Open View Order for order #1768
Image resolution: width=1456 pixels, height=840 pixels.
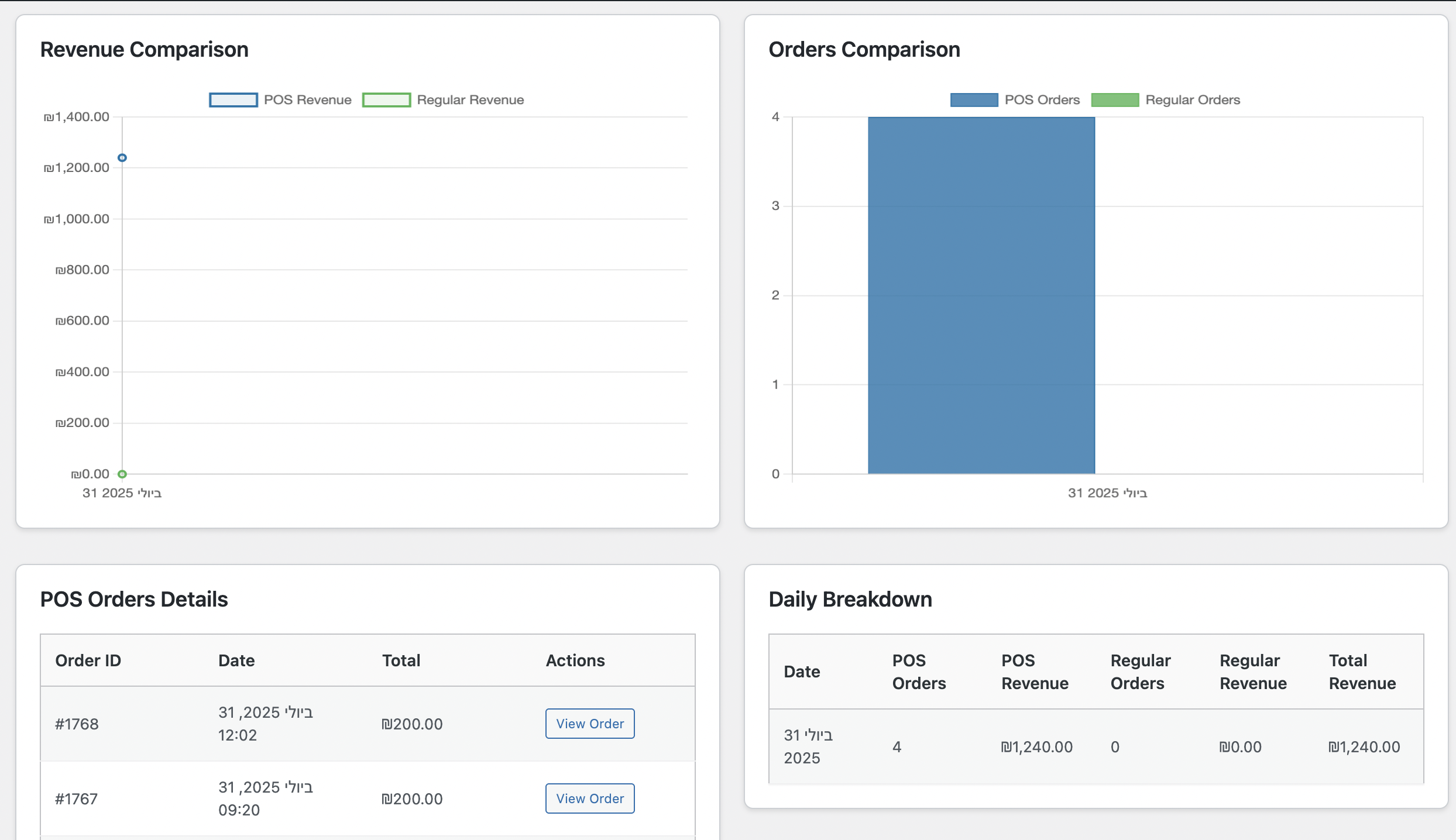coord(590,724)
